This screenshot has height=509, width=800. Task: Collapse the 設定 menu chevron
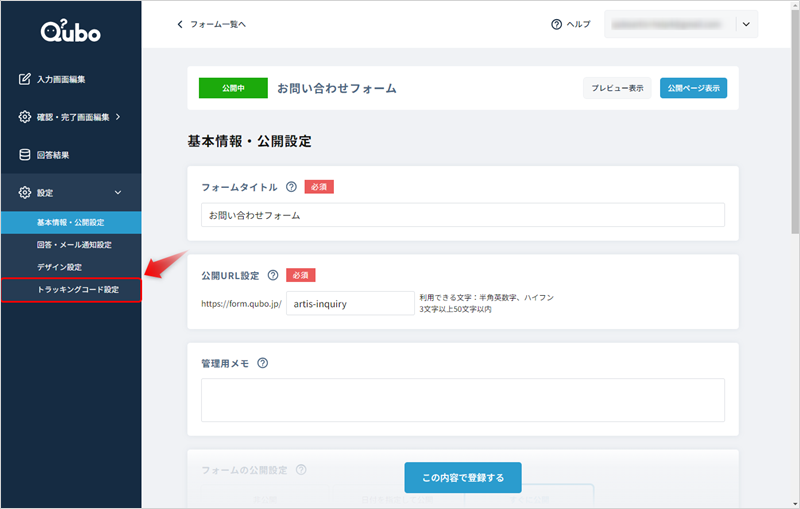click(x=118, y=193)
